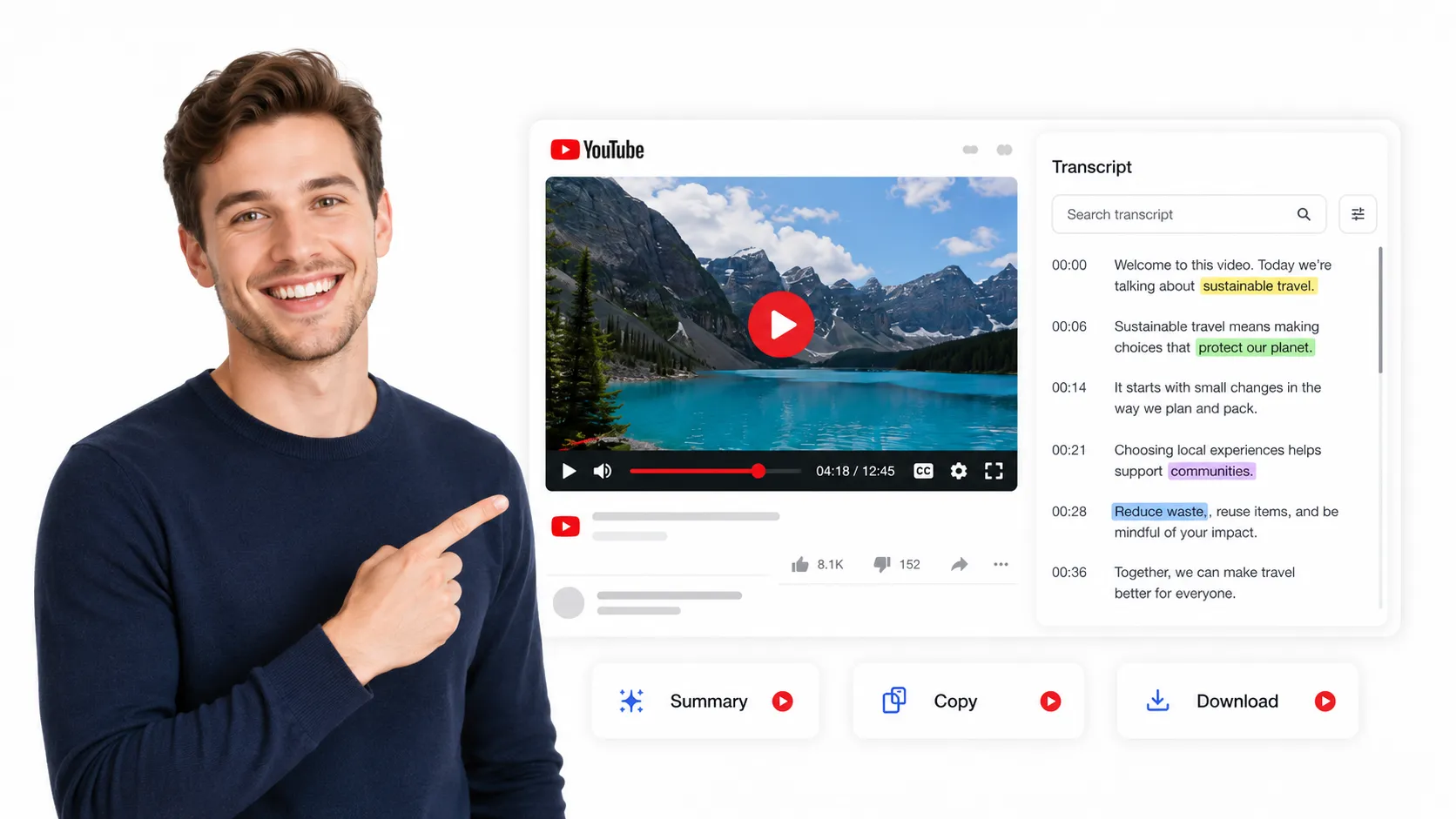This screenshot has height=819, width=1456.
Task: Play the video with the large red play button
Action: pyautogui.click(x=781, y=325)
